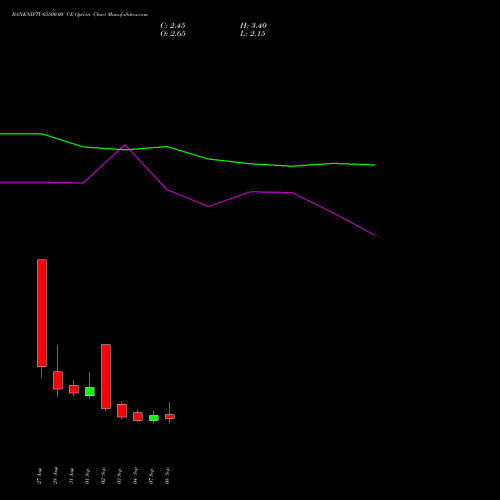Click the low value 'L: 2.15'
The width and height of the screenshot is (500, 500).
click(252, 34)
